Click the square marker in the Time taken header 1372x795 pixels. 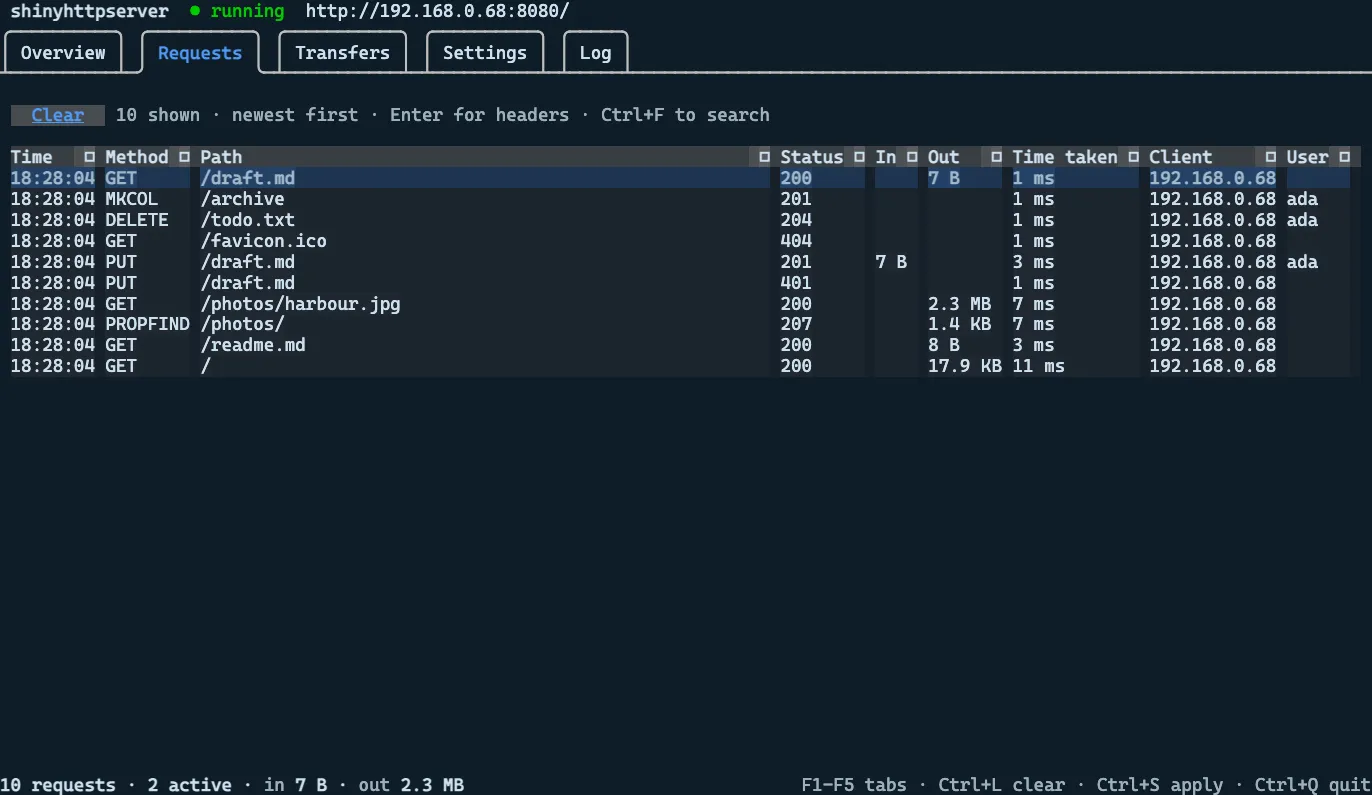[1133, 157]
